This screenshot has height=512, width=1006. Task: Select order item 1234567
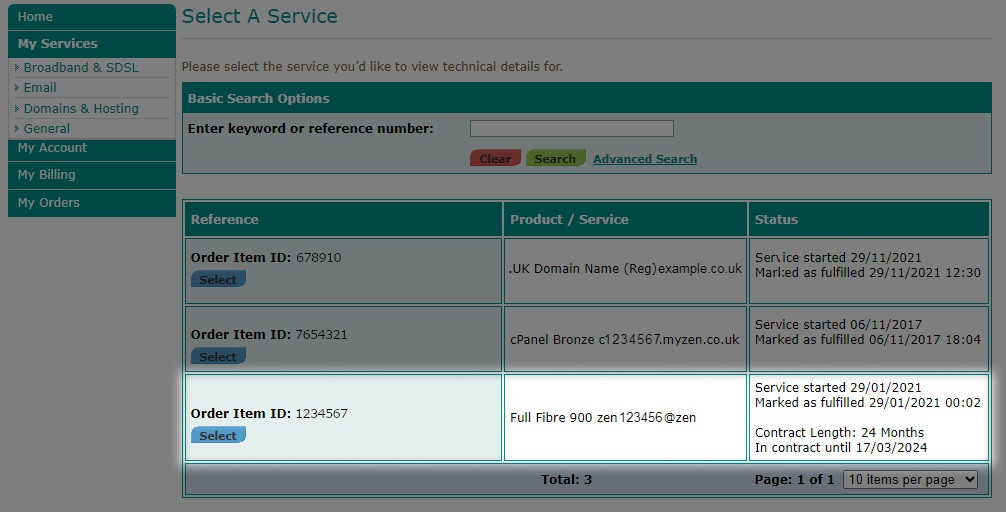[x=218, y=436]
